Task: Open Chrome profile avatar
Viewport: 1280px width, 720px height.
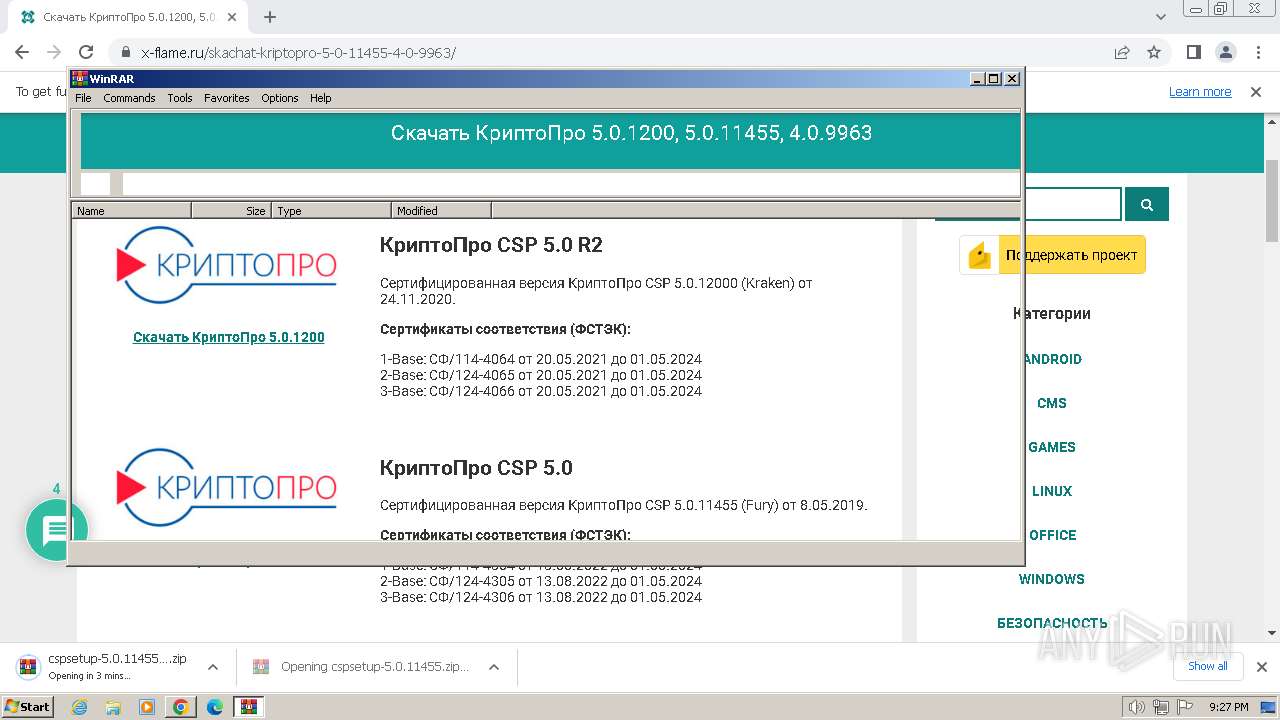Action: (1226, 52)
